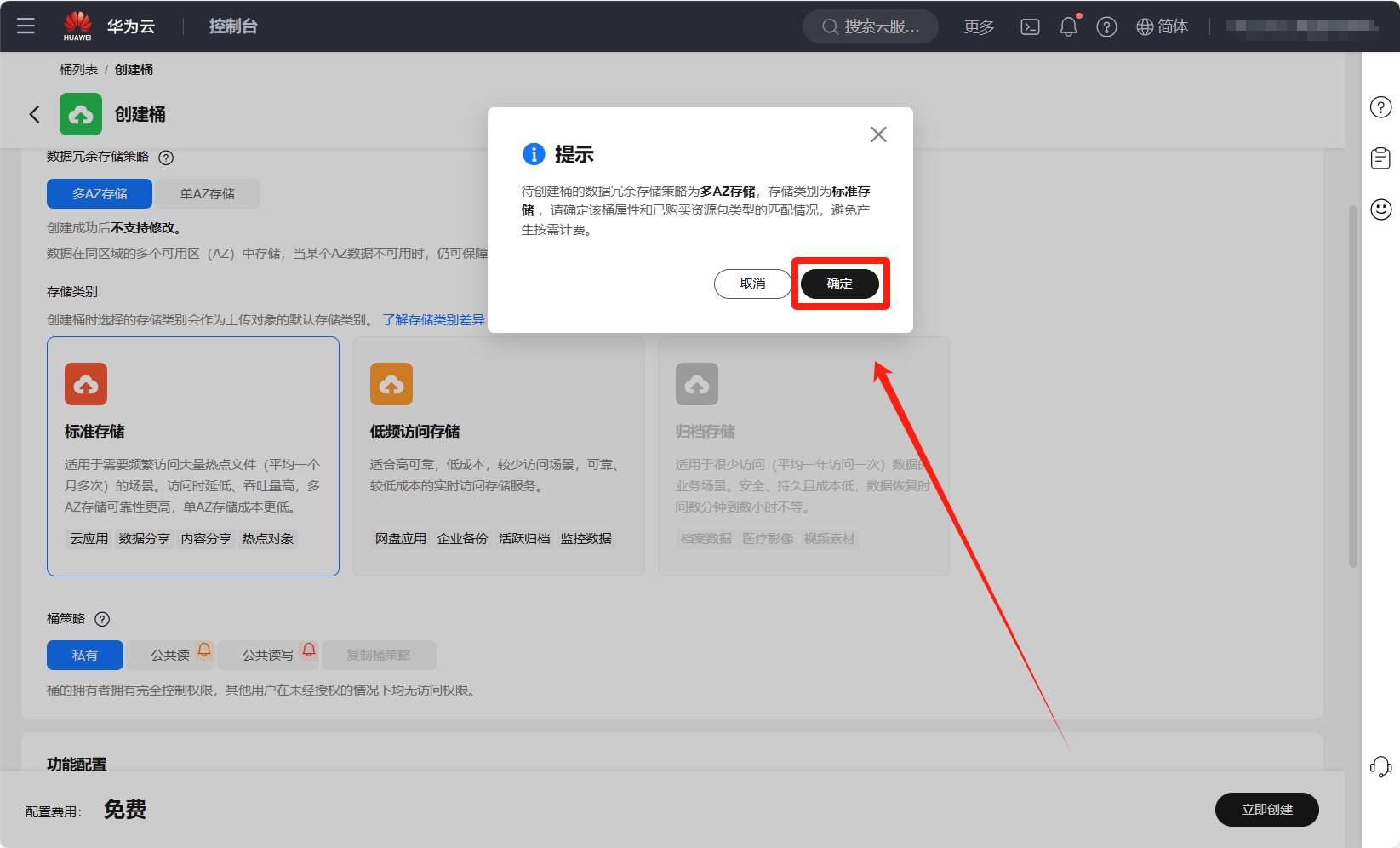1400x848 pixels.
Task: Confirm the prompt with 确定
Action: [839, 284]
